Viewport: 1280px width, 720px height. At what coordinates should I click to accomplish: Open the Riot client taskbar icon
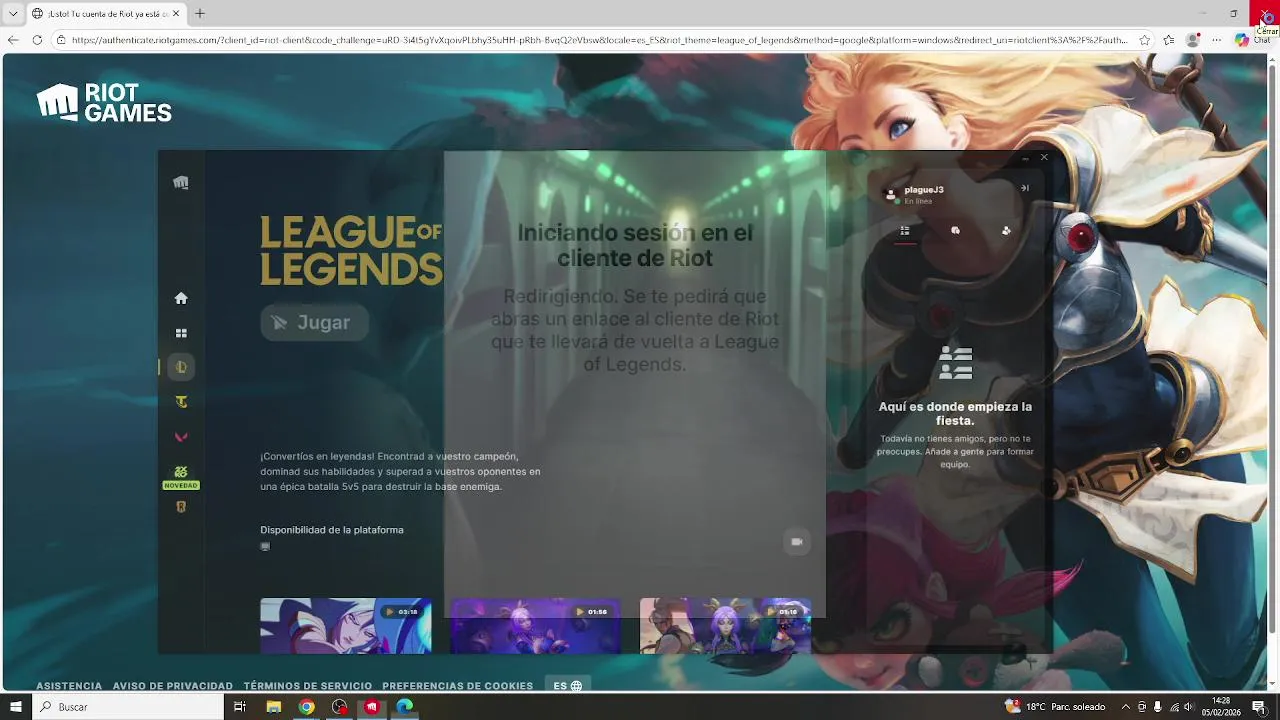[372, 707]
